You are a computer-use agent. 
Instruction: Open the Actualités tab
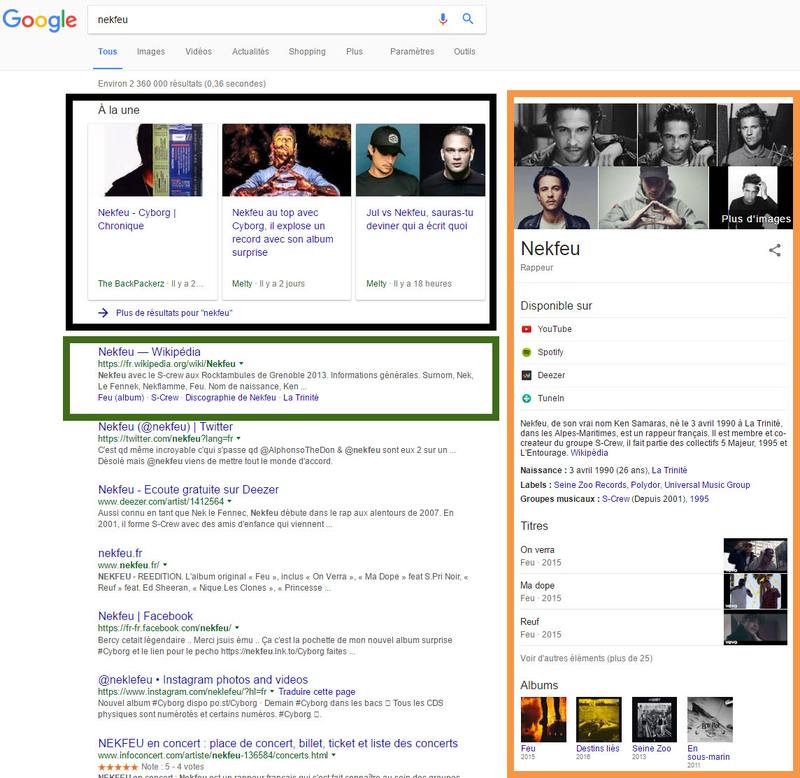[x=251, y=52]
